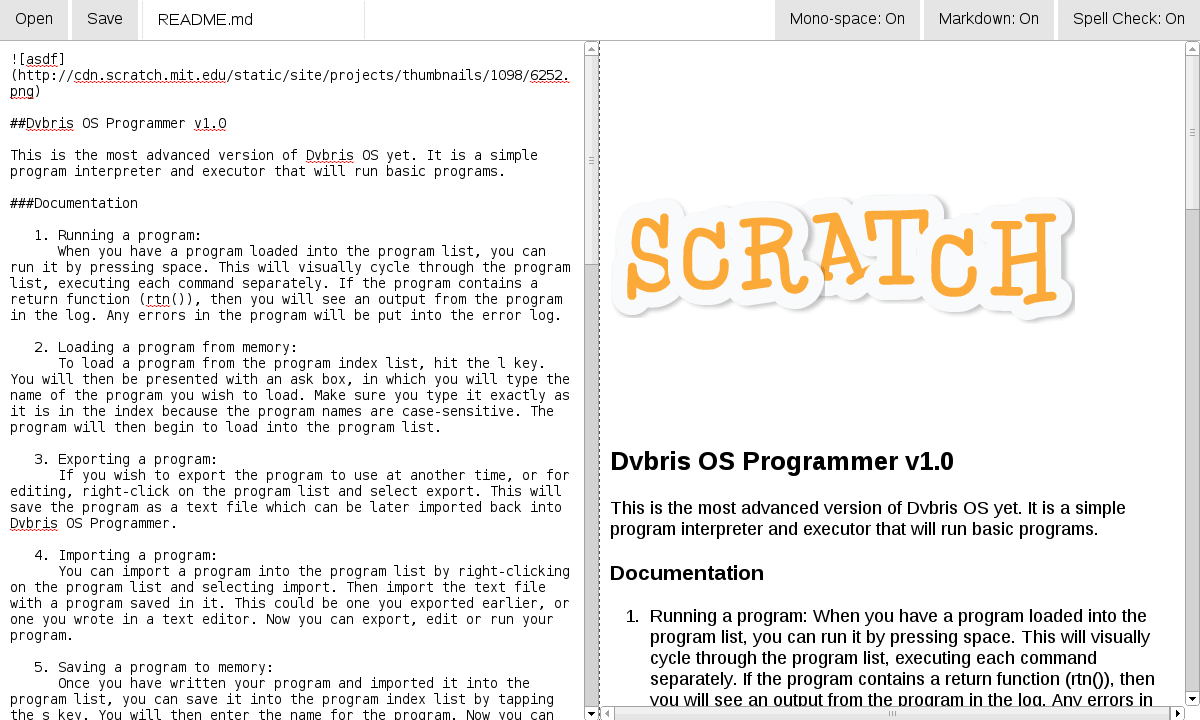
Task: Disable Spell Check
Action: 1128,19
